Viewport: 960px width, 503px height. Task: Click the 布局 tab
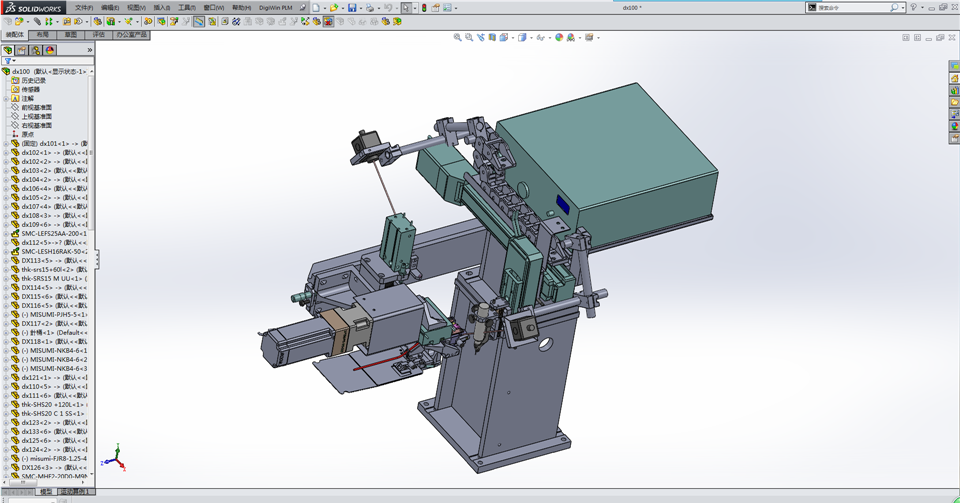click(43, 34)
